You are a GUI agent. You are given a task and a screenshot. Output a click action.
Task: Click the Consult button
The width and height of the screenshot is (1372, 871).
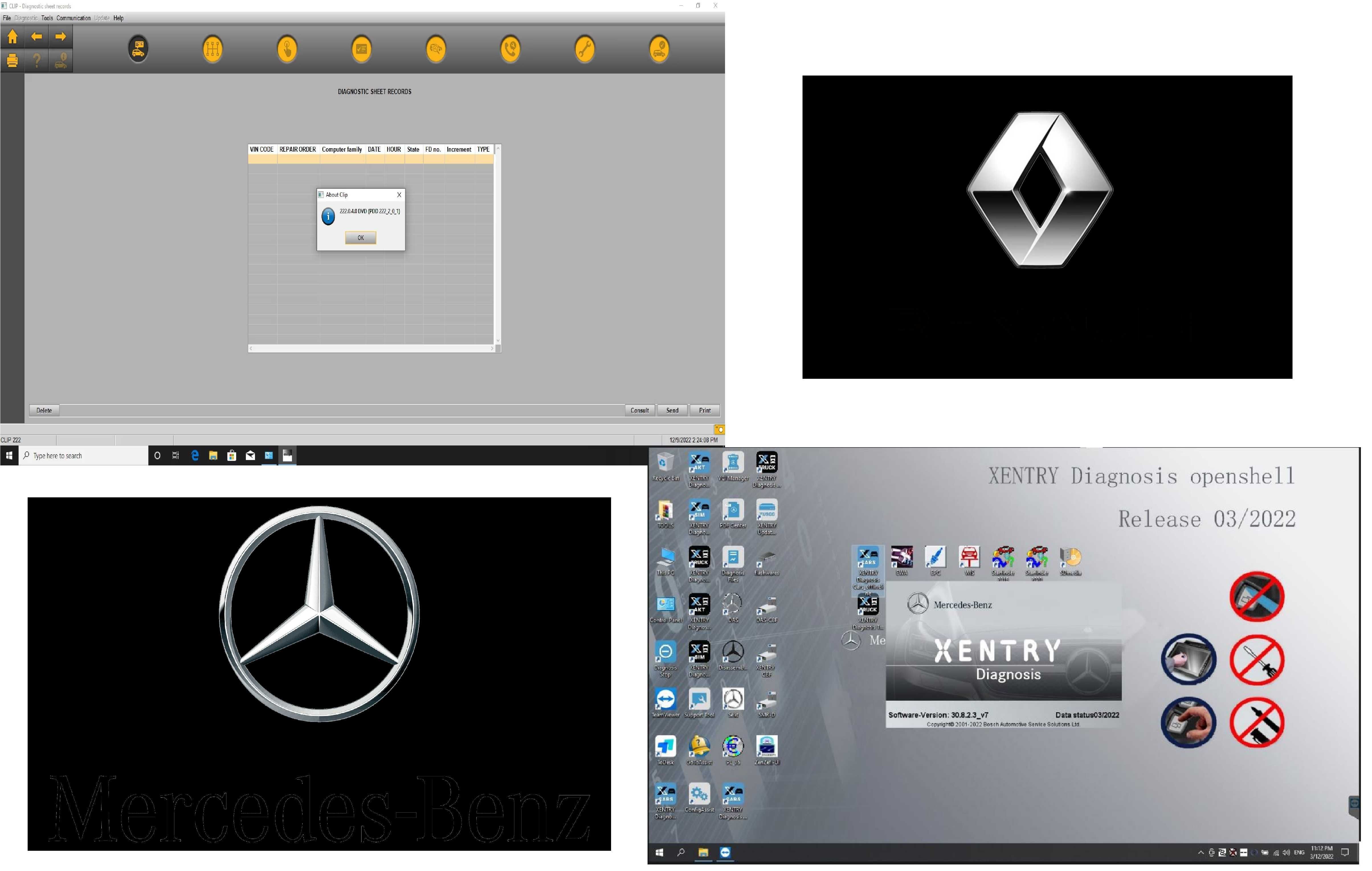click(x=640, y=411)
